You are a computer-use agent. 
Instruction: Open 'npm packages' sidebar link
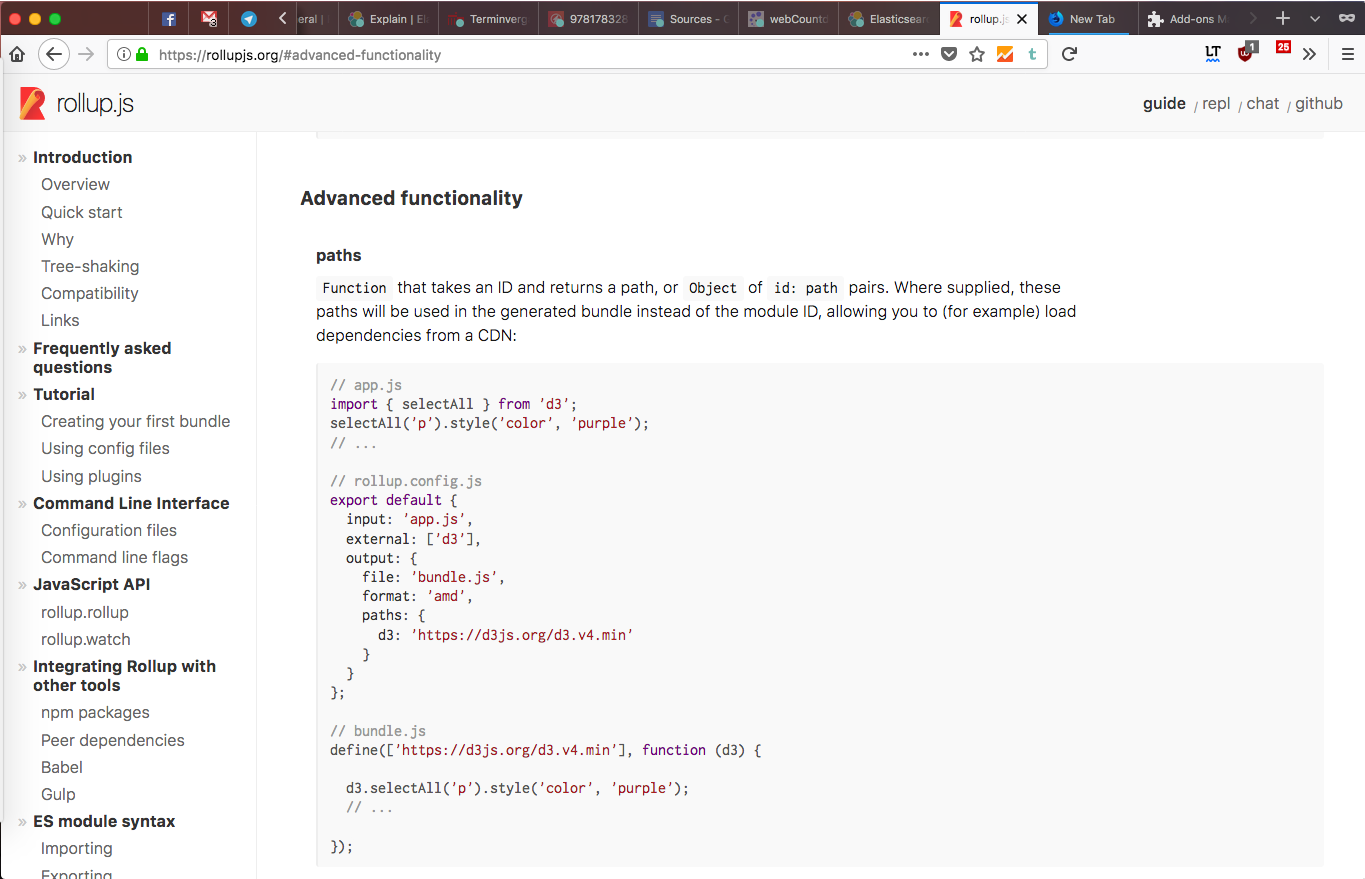click(x=95, y=712)
